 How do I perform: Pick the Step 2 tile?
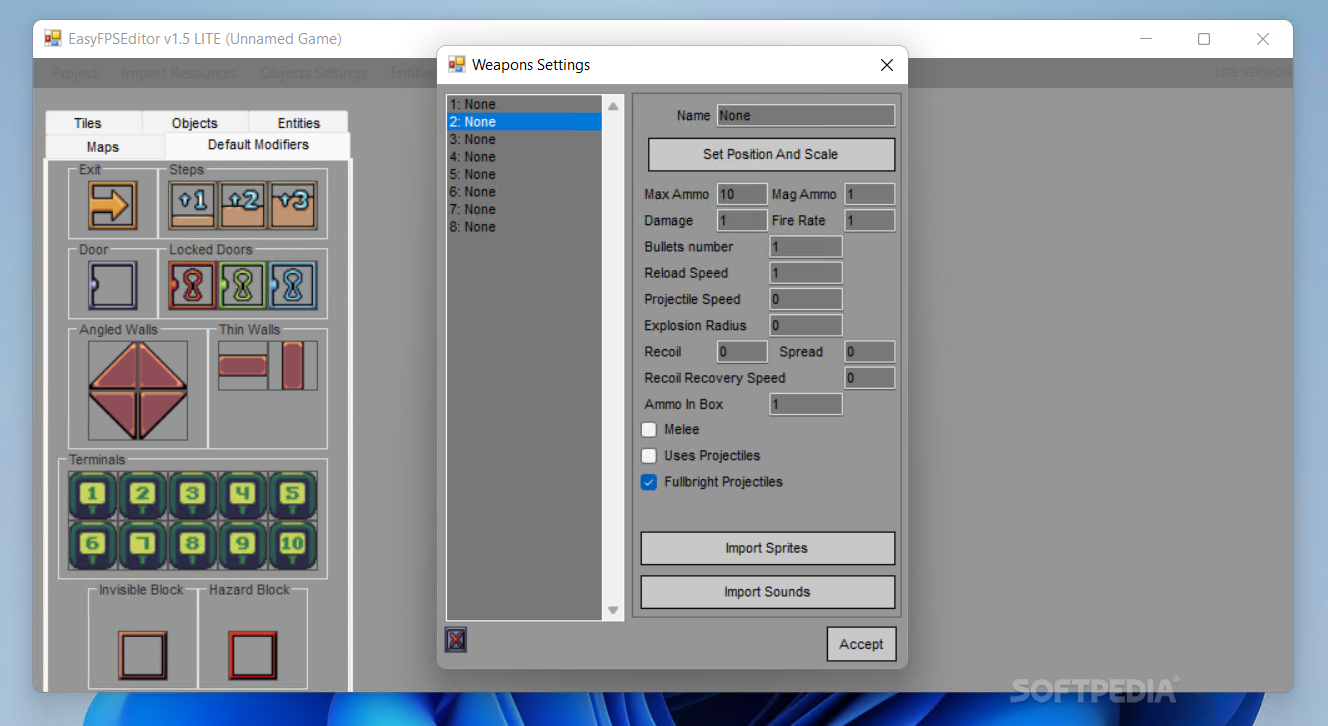click(x=243, y=205)
